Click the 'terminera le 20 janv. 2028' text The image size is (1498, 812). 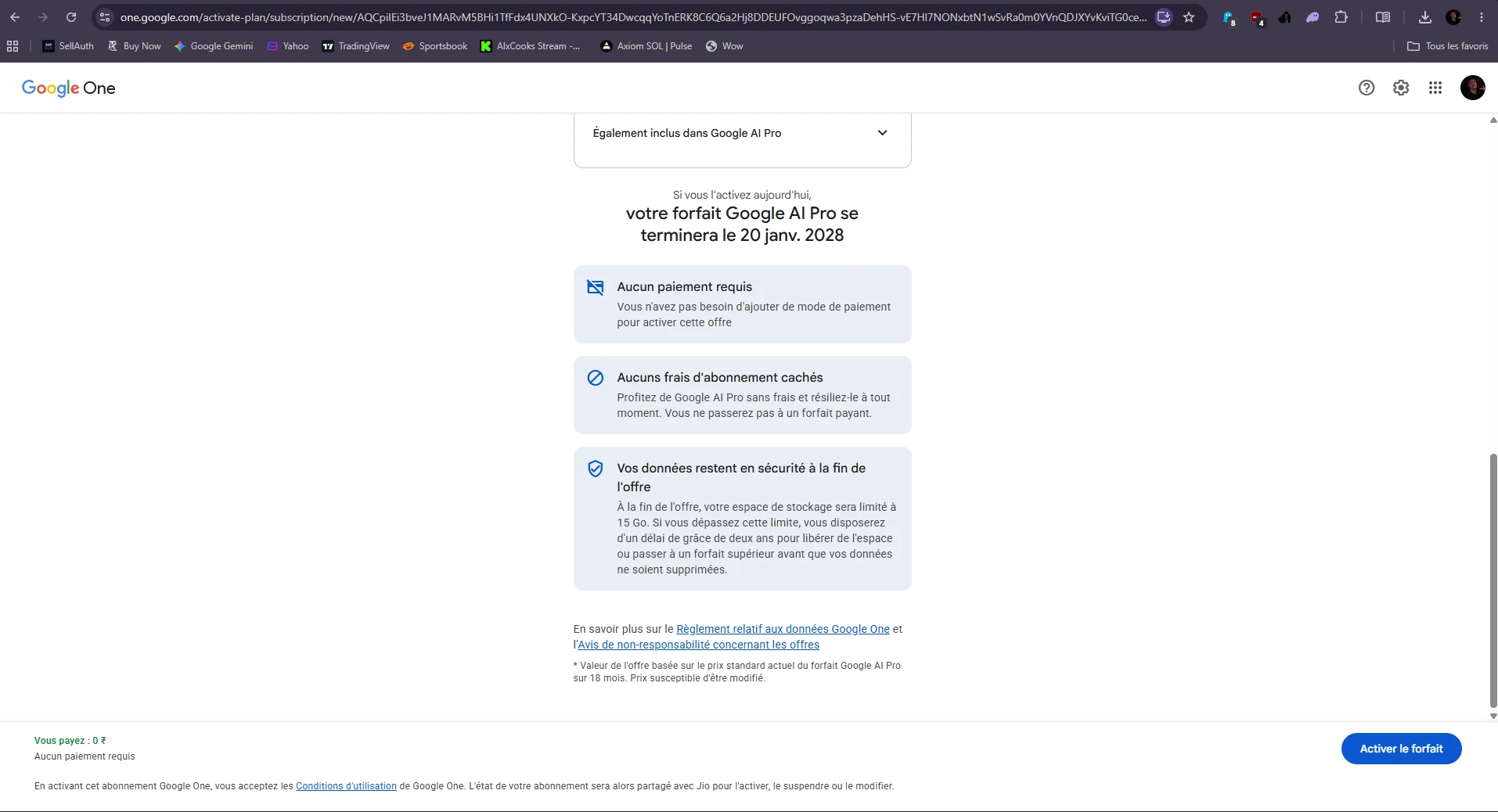point(742,235)
